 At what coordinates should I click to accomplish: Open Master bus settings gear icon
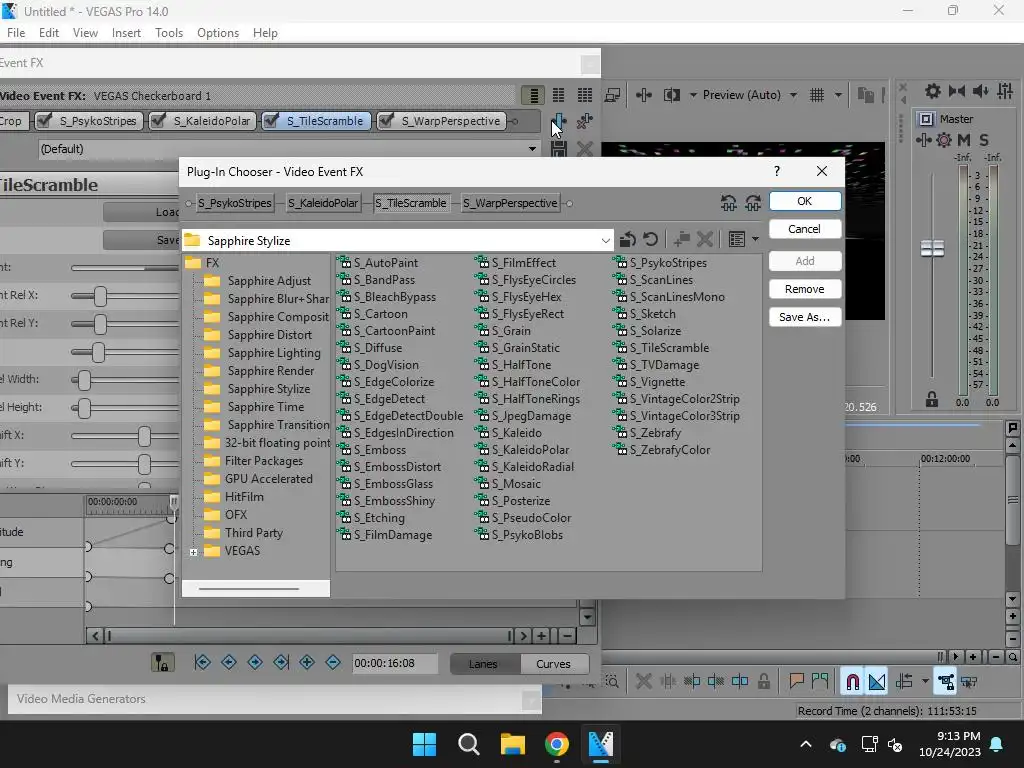[933, 91]
